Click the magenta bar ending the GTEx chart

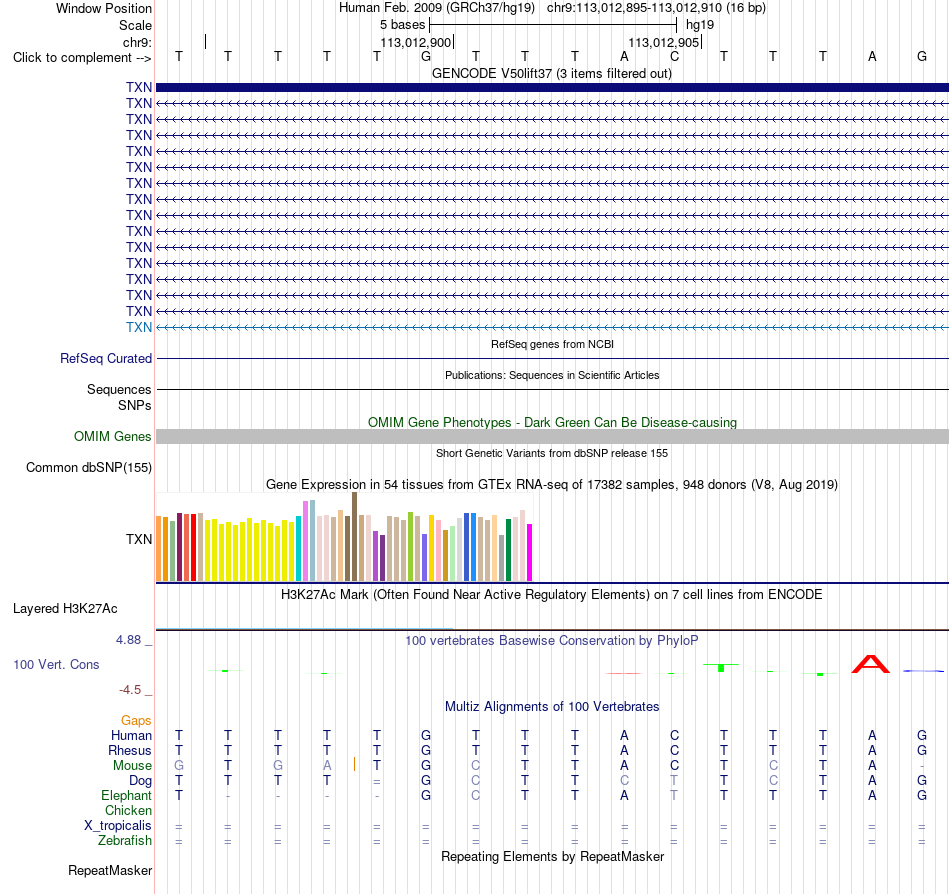530,552
